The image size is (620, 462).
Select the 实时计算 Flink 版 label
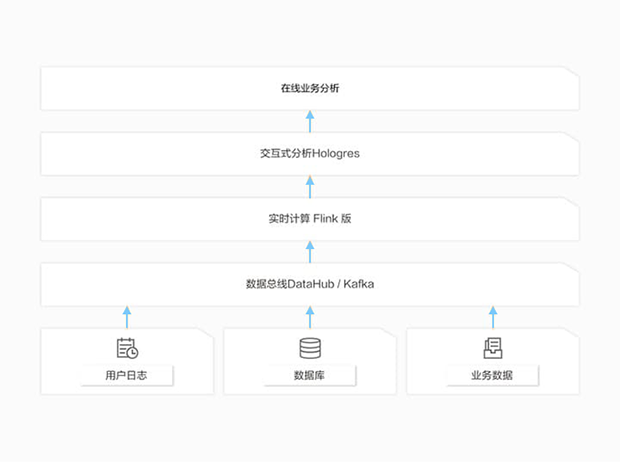tap(310, 218)
